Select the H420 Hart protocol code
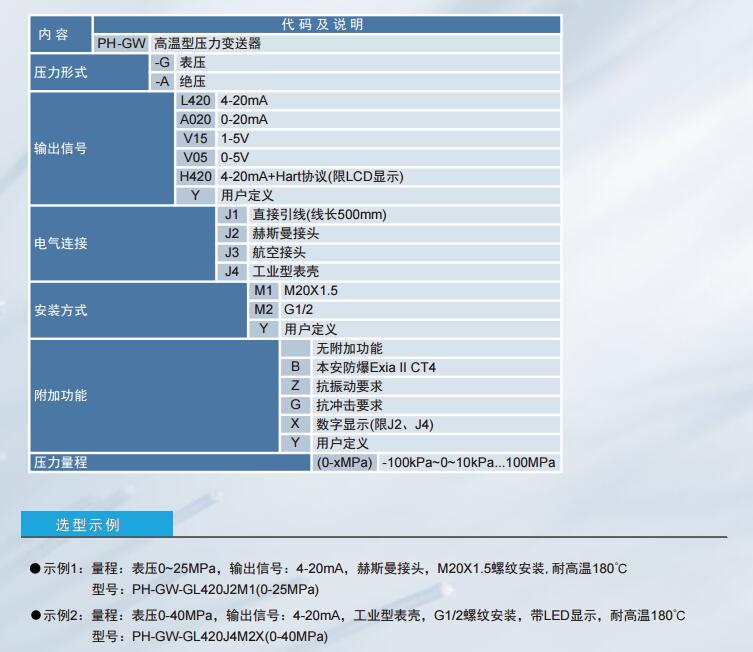Image resolution: width=753 pixels, height=652 pixels. click(x=195, y=176)
